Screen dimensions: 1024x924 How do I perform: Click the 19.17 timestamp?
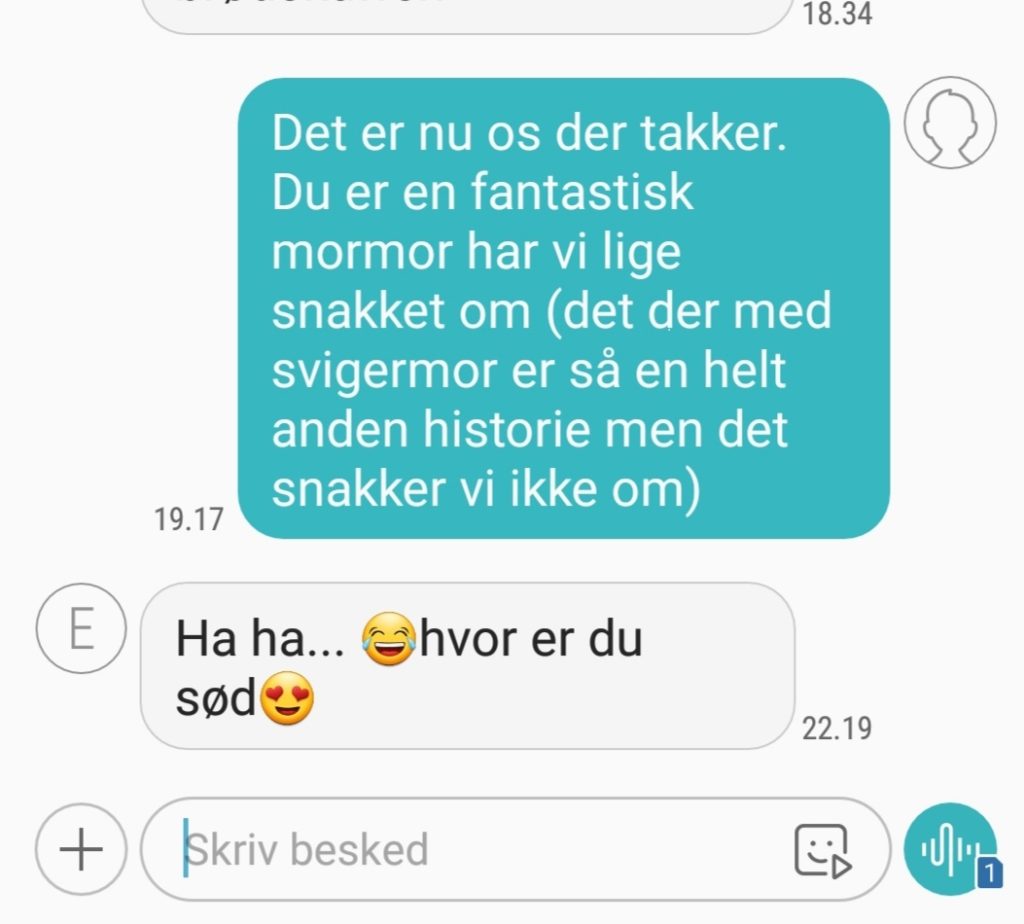pos(189,519)
